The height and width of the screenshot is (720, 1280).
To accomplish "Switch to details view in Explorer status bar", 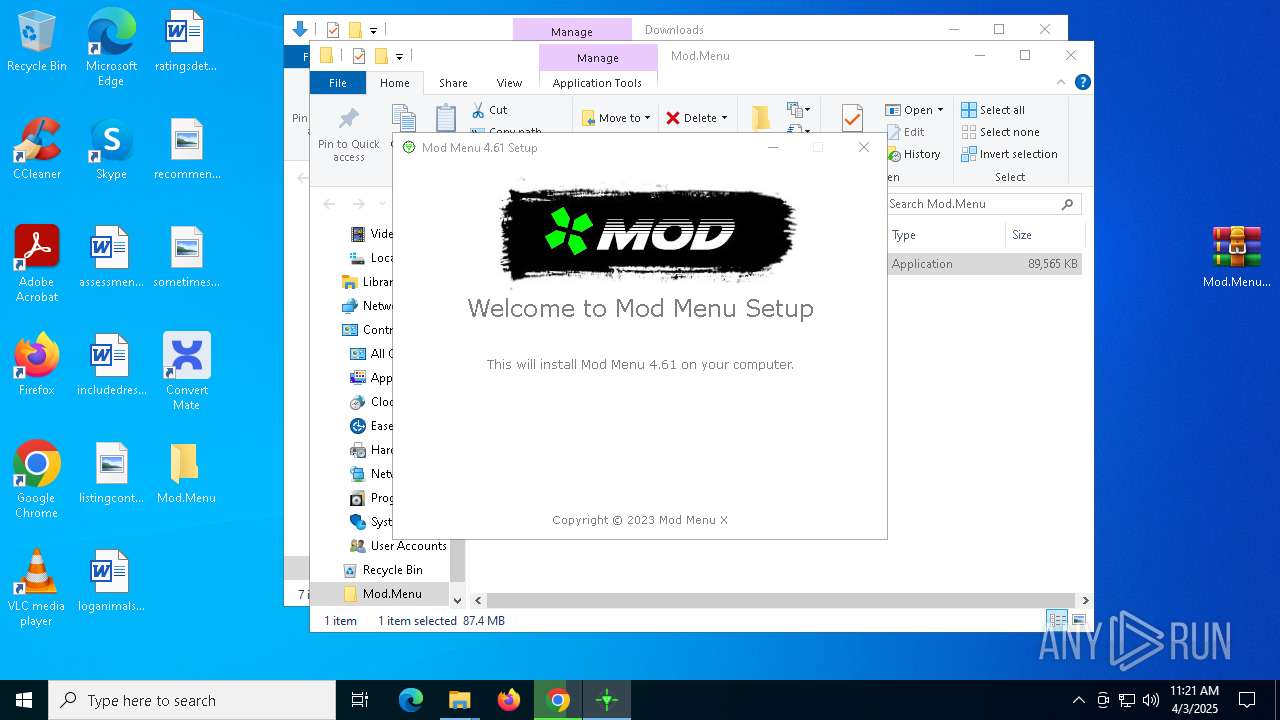I will (1057, 620).
